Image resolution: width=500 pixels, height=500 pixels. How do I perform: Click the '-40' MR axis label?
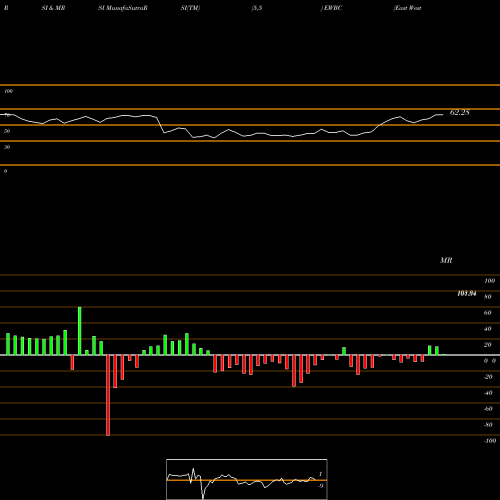click(488, 393)
